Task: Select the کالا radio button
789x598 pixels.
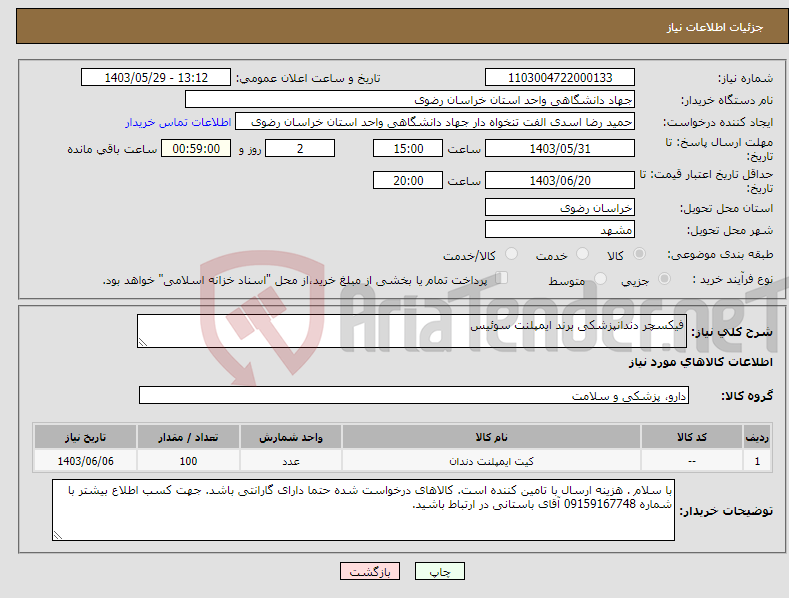Action: (x=639, y=254)
